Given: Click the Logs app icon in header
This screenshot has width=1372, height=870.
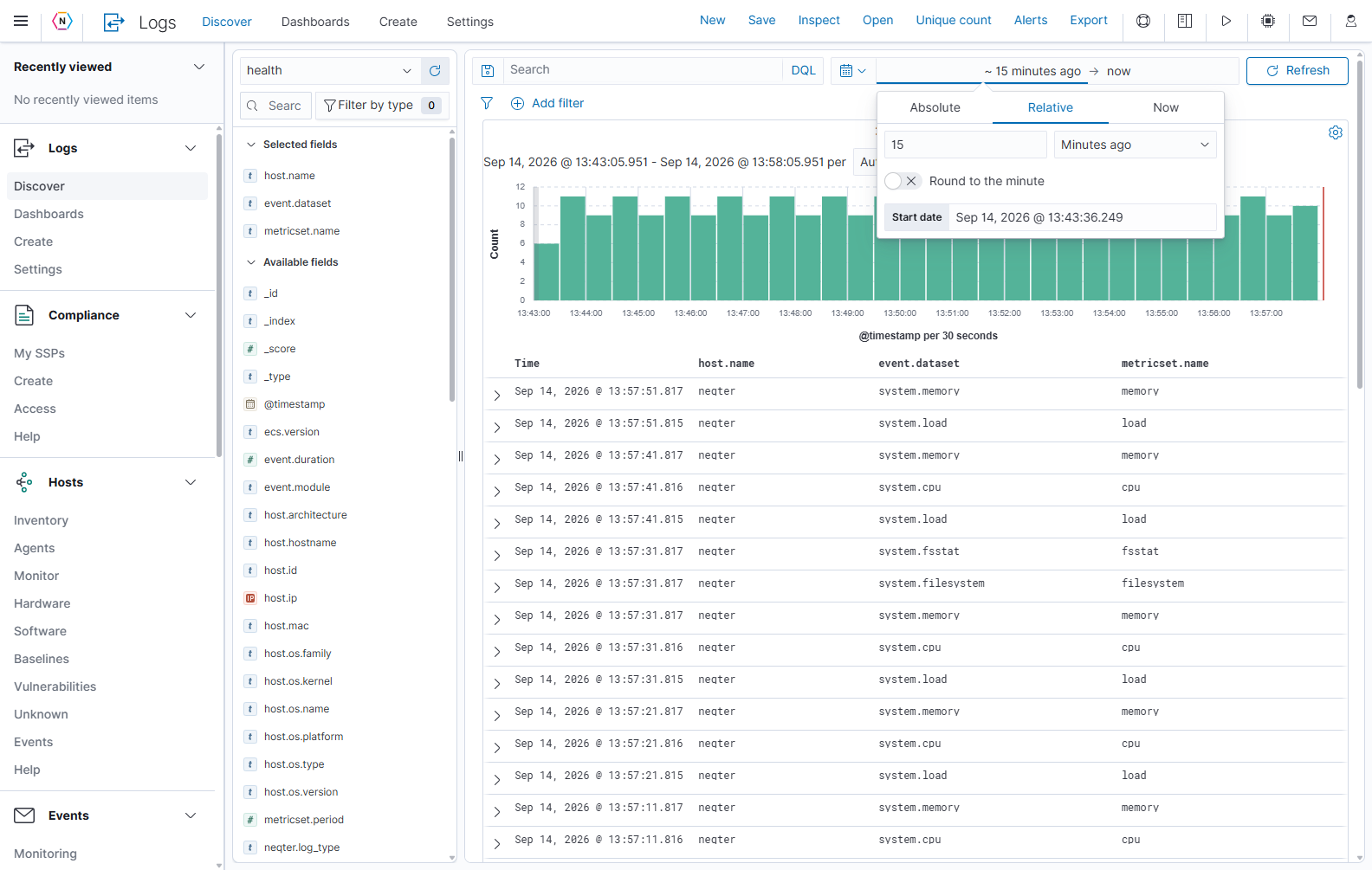Looking at the screenshot, I should point(113,22).
